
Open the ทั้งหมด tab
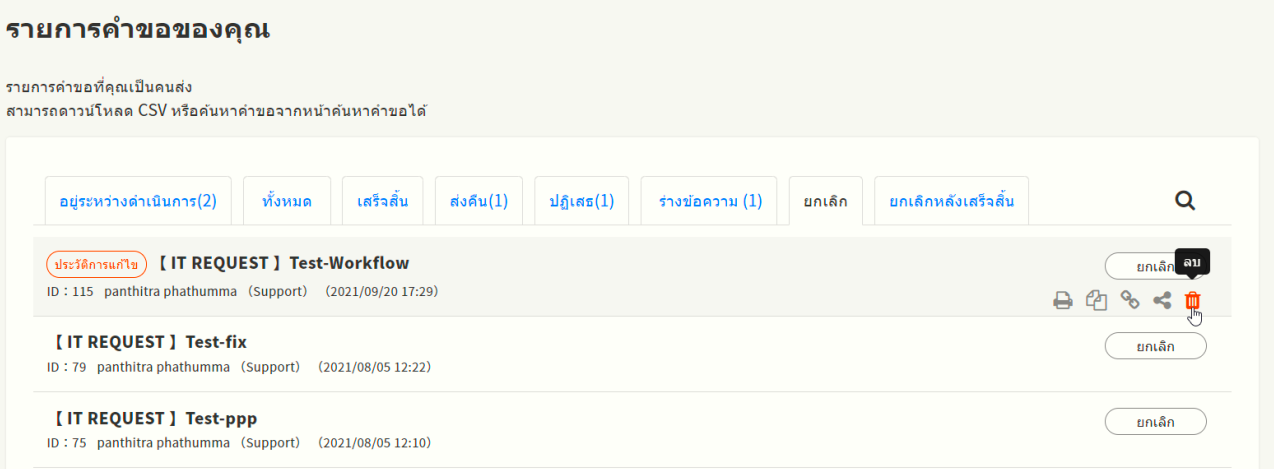point(287,201)
